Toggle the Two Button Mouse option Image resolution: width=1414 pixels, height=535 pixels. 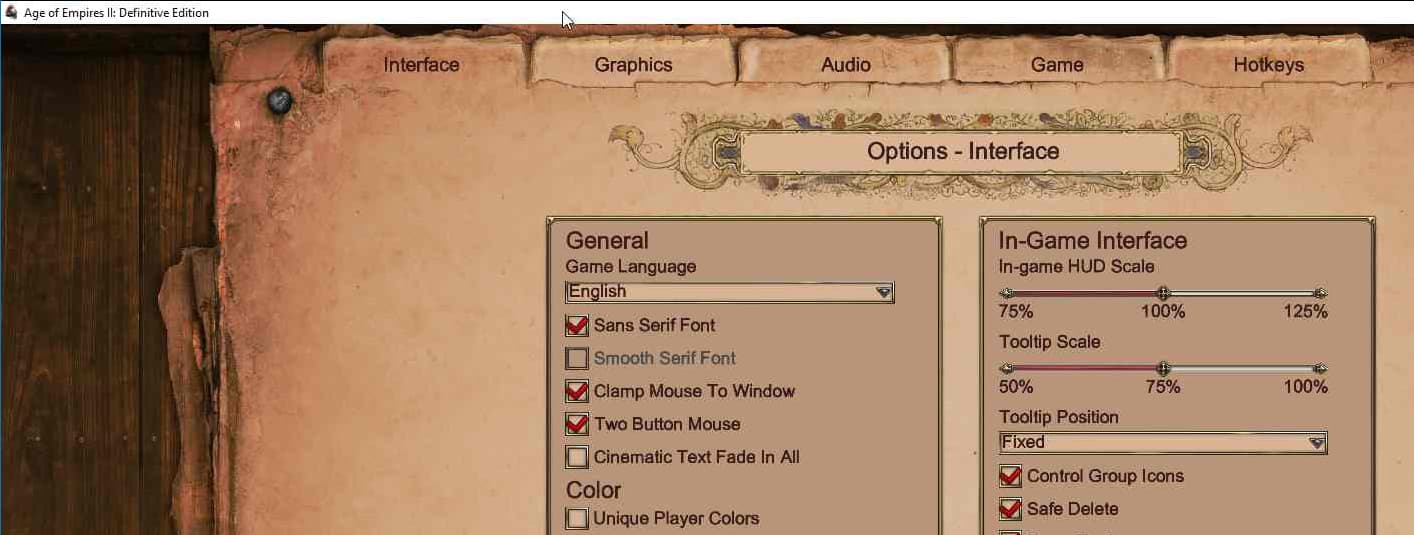pos(577,424)
